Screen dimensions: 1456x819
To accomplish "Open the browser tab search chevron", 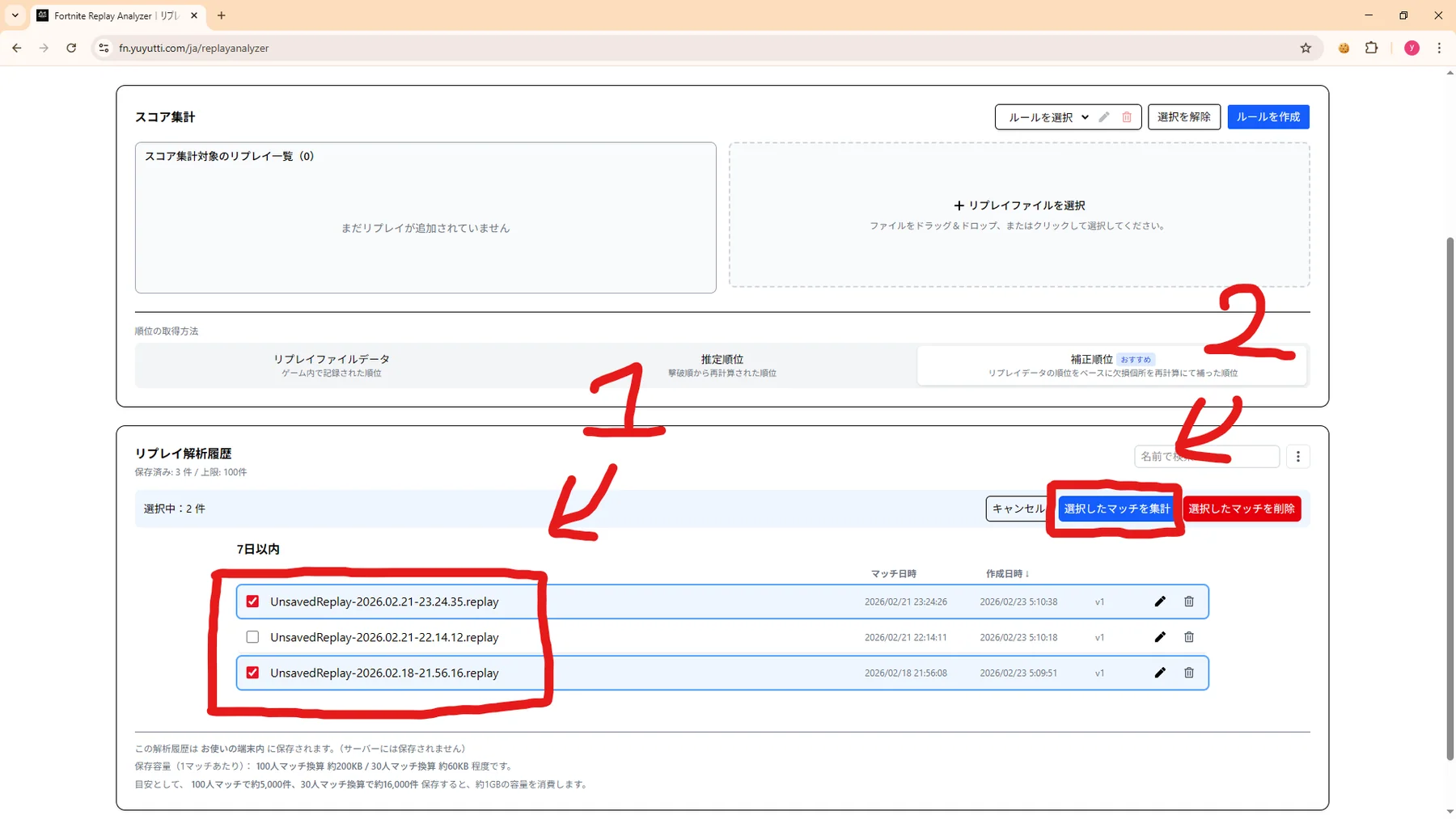I will click(14, 15).
